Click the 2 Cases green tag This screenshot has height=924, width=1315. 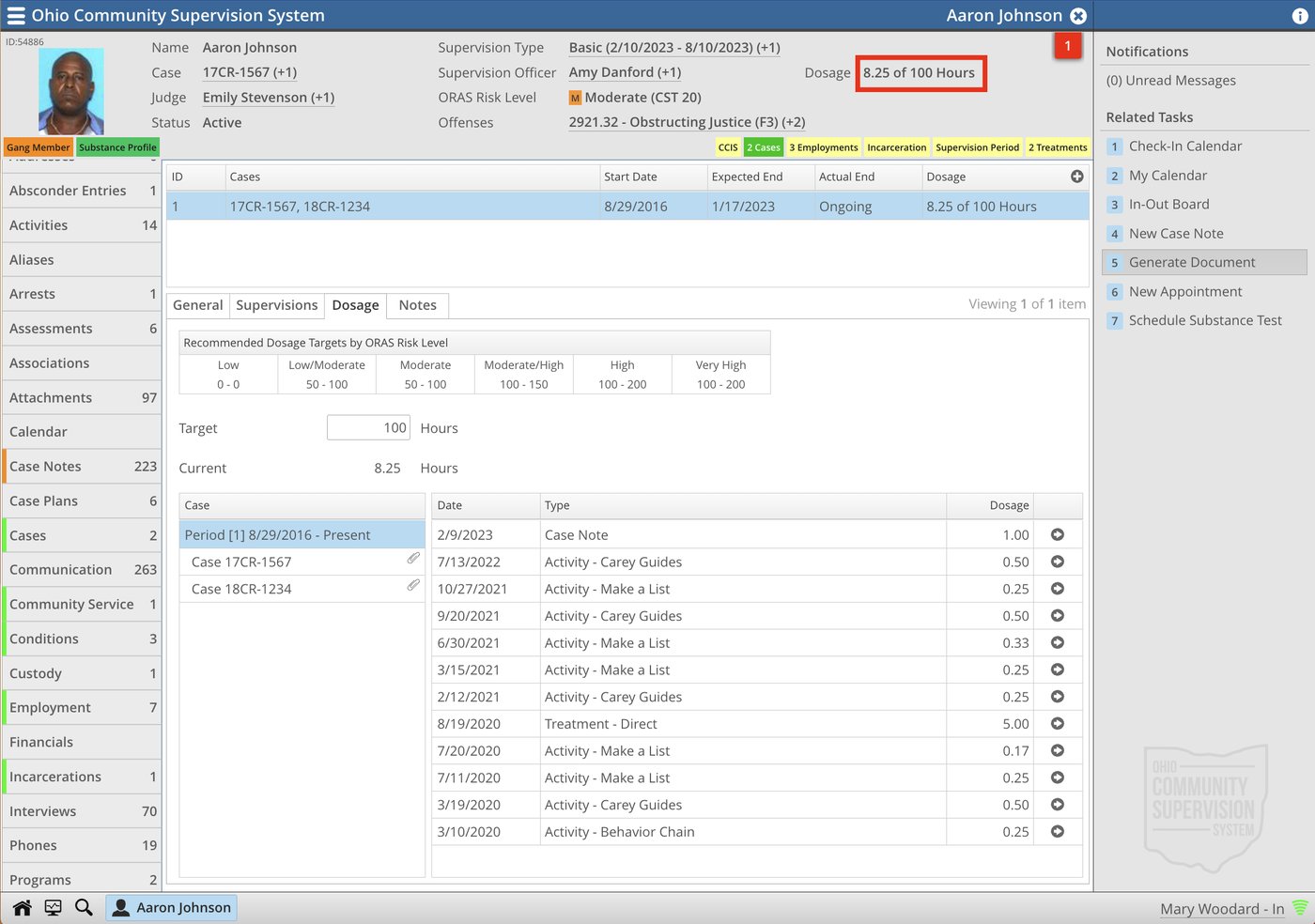764,147
